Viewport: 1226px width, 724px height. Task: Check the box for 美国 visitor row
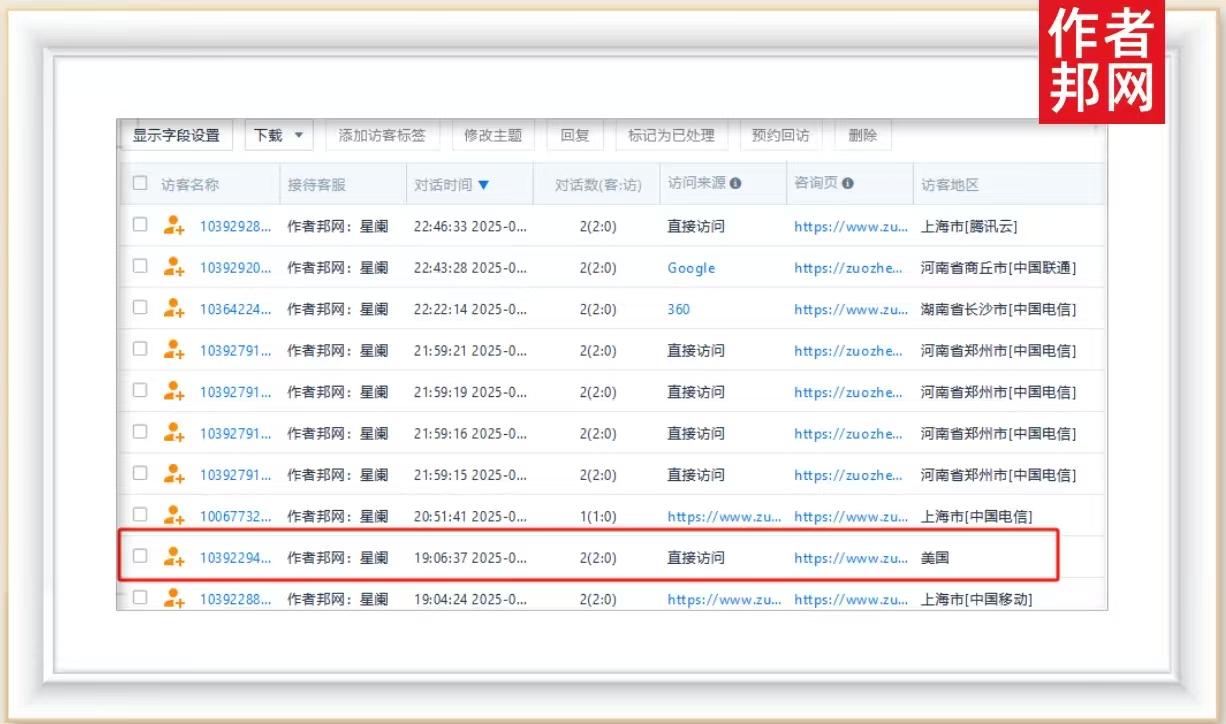[140, 556]
